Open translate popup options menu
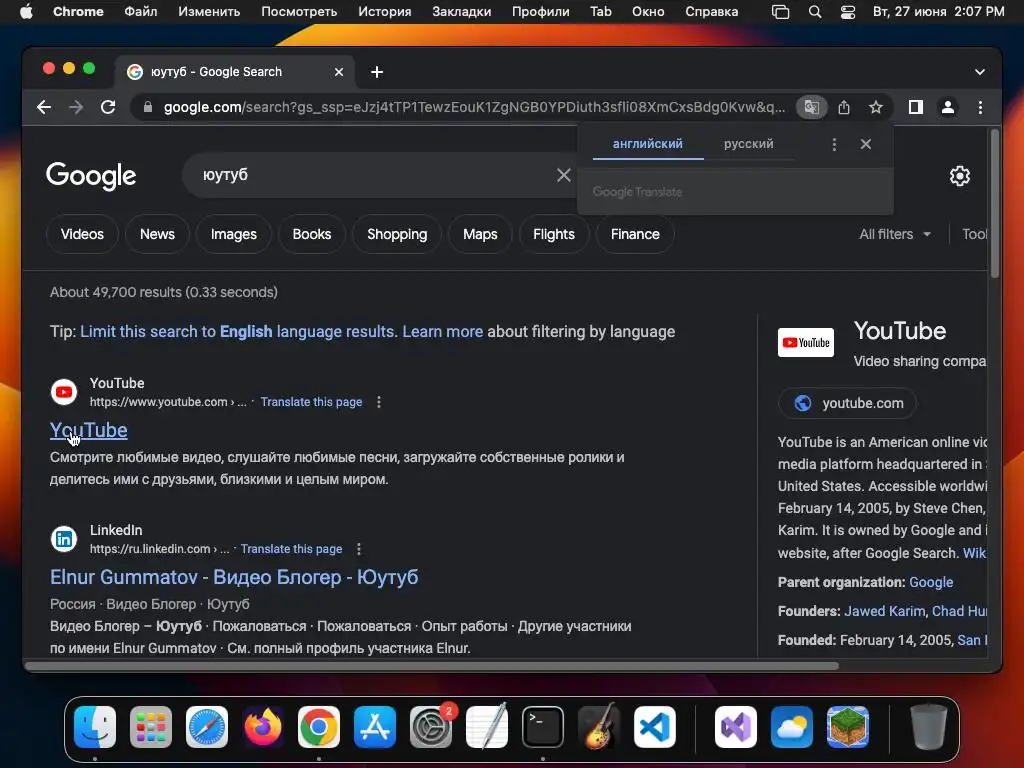 tap(834, 144)
